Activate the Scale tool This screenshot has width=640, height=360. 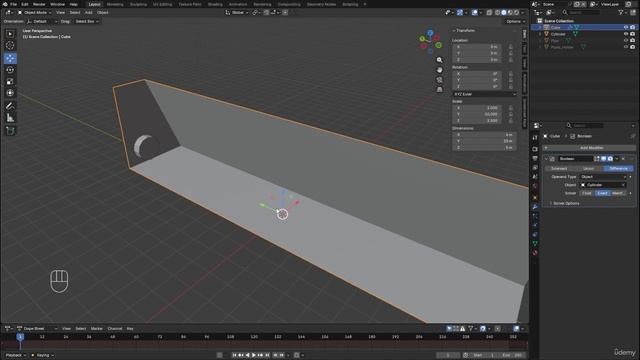click(10, 82)
